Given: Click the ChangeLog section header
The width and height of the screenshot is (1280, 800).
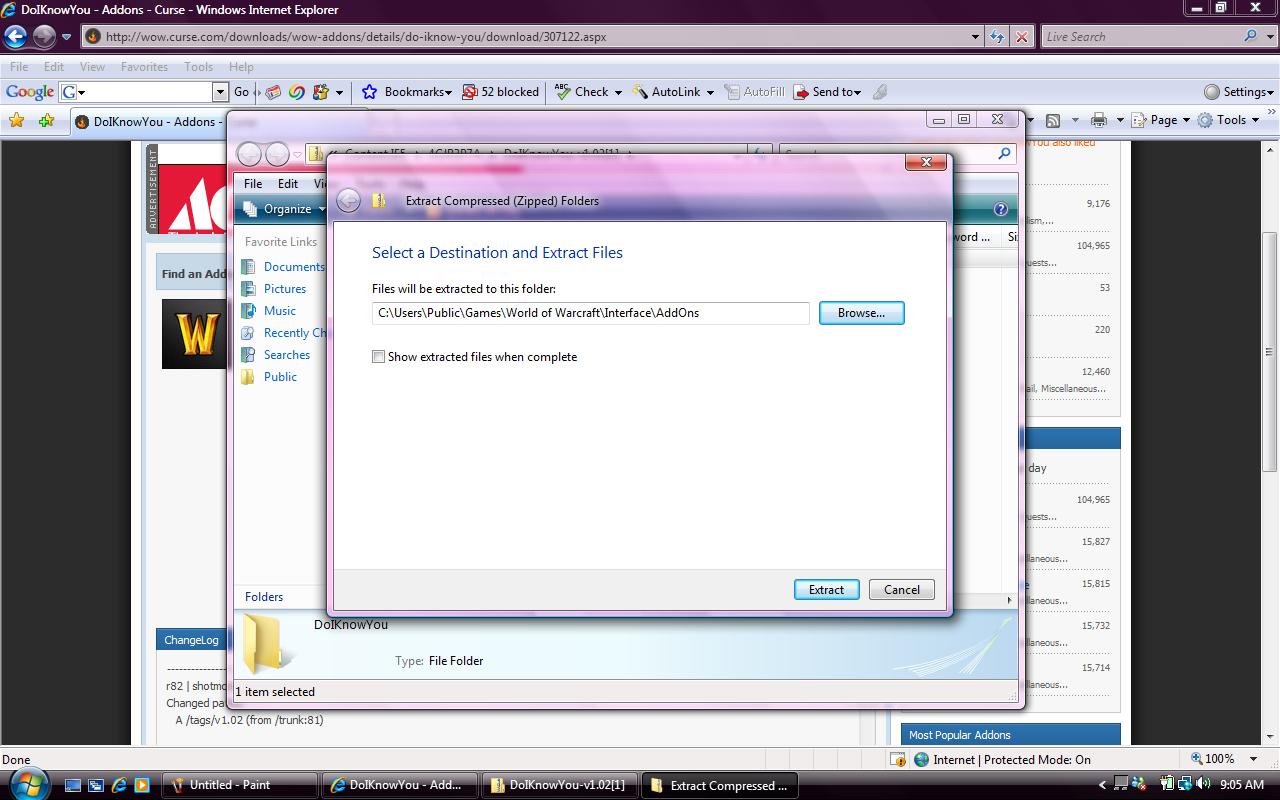Looking at the screenshot, I should pyautogui.click(x=191, y=640).
